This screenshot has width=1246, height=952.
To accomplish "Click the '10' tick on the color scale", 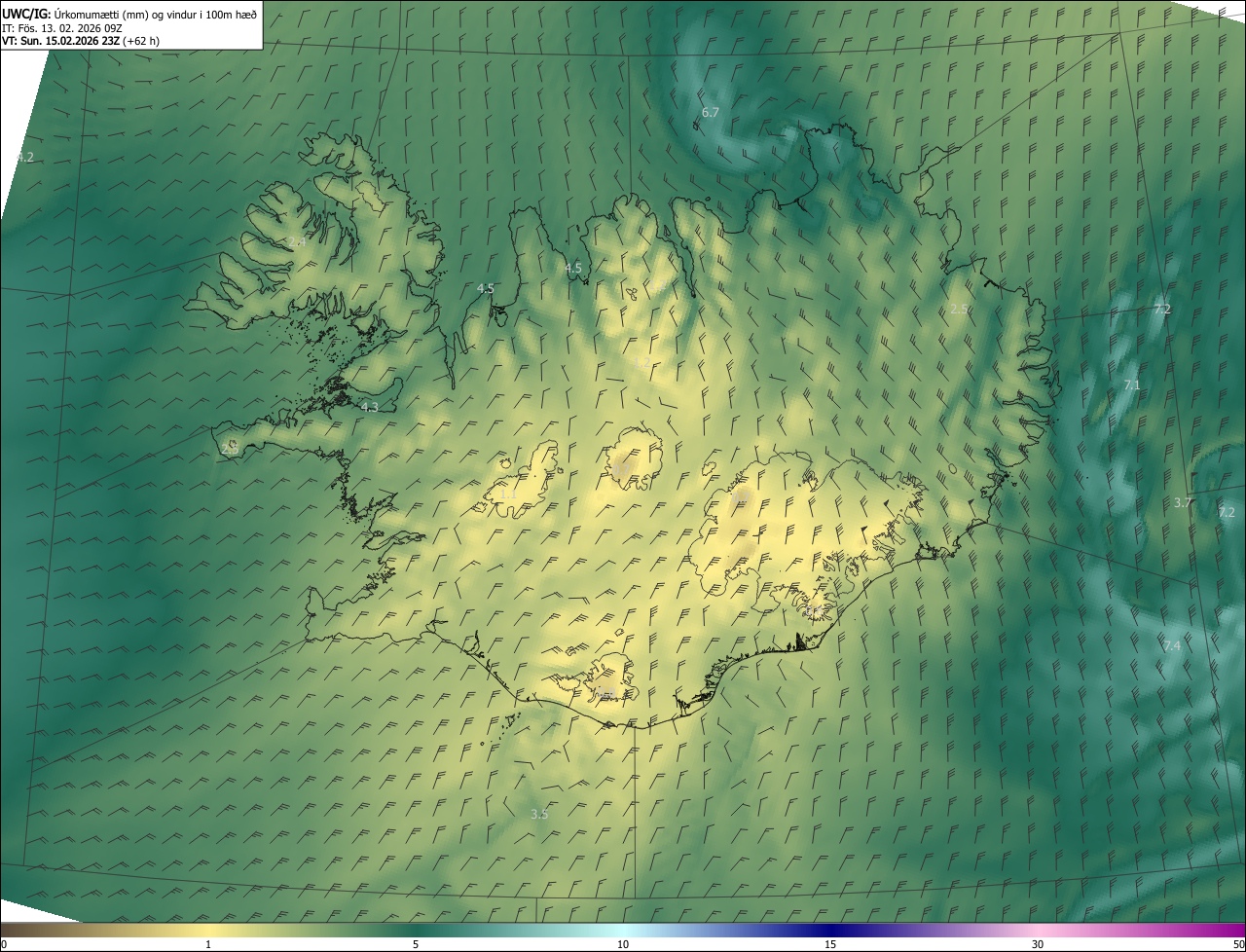I will click(623, 944).
